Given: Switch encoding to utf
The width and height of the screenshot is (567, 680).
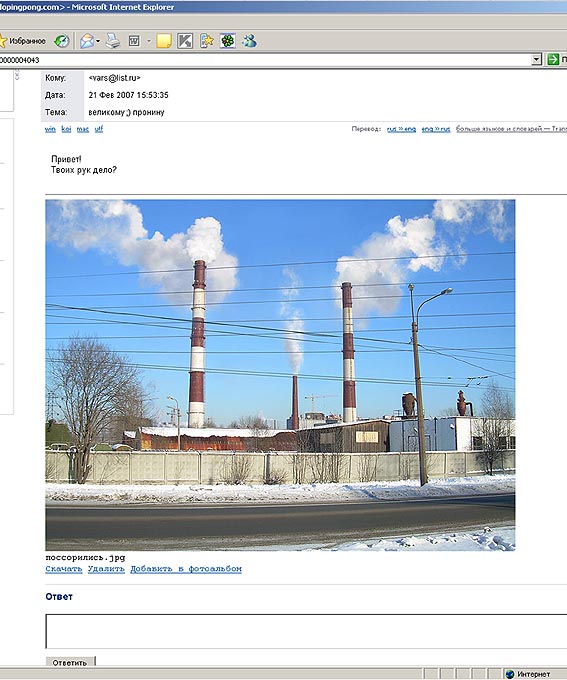Looking at the screenshot, I should [x=99, y=129].
